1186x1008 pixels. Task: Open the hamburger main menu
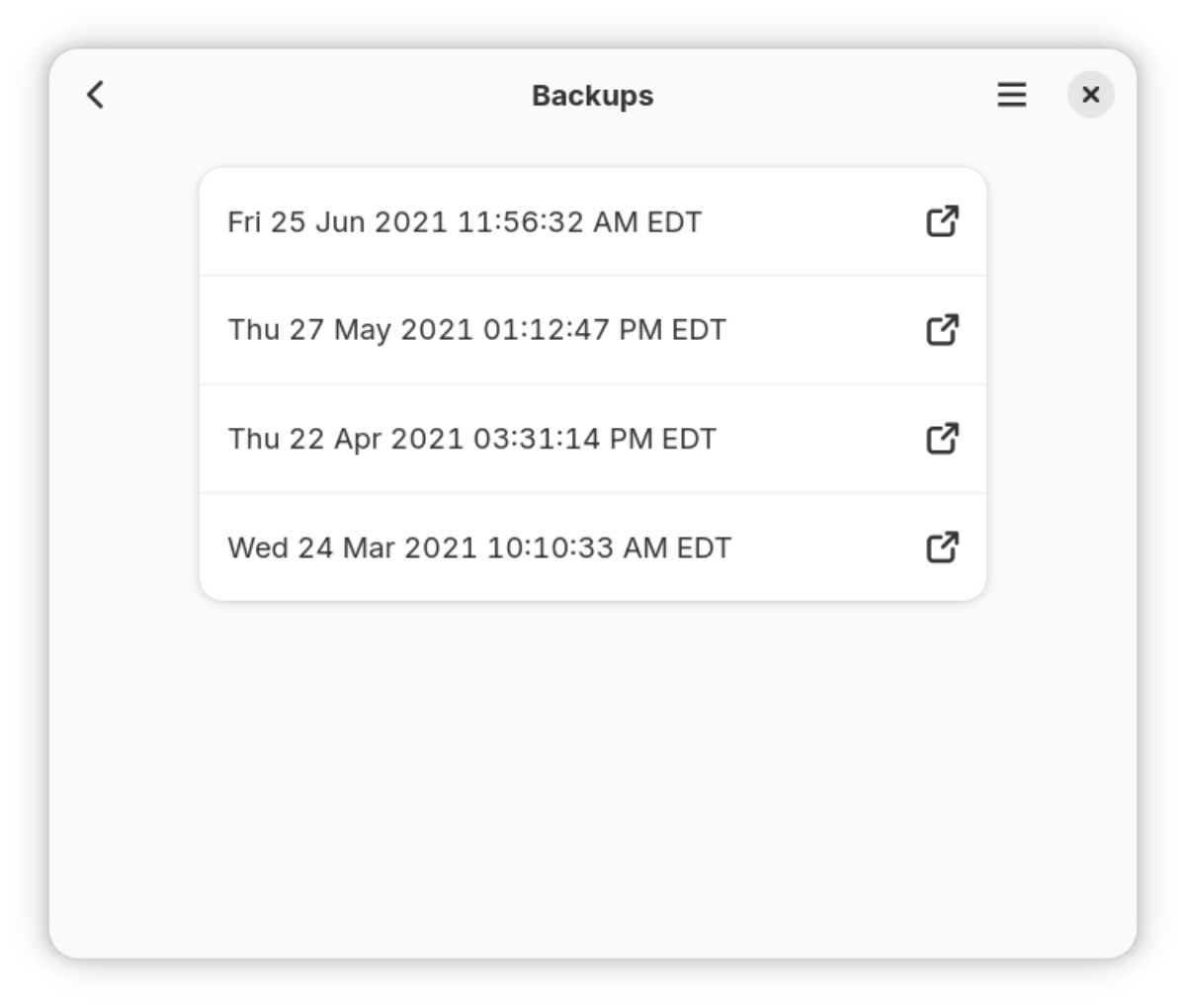(x=1011, y=95)
